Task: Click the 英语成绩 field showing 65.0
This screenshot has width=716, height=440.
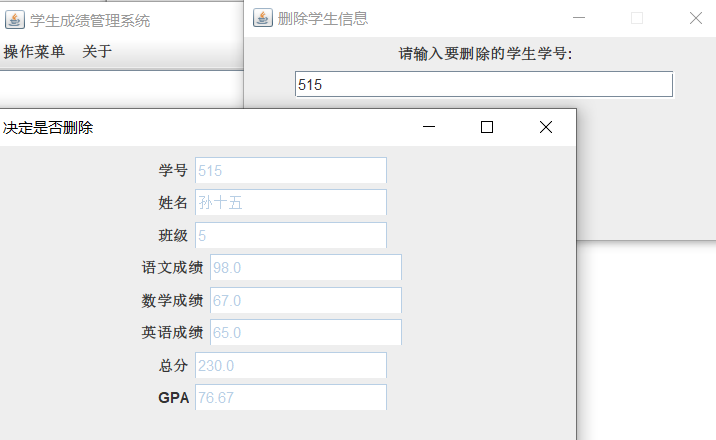Action: [x=306, y=332]
